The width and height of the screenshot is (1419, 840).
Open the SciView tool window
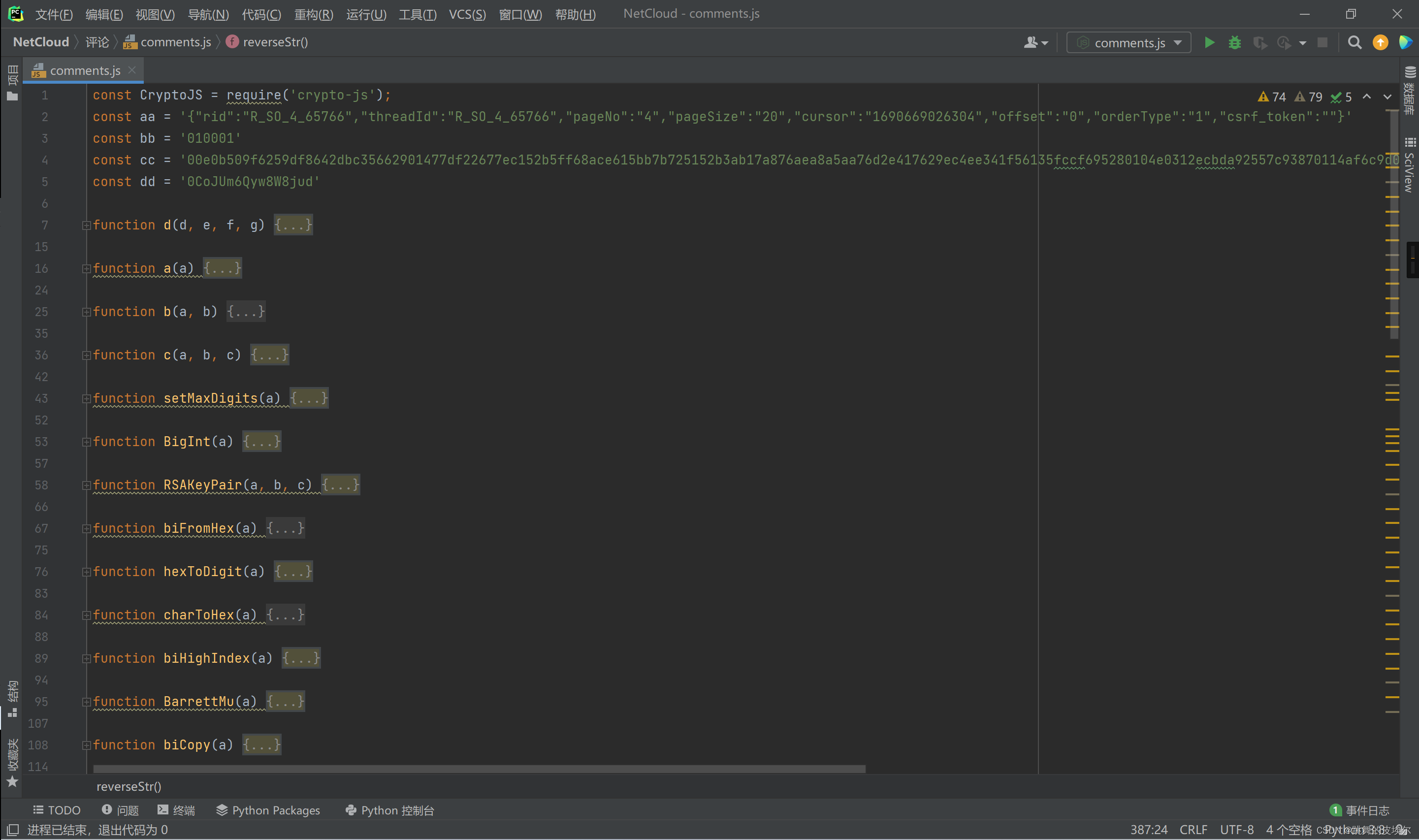pos(1410,165)
